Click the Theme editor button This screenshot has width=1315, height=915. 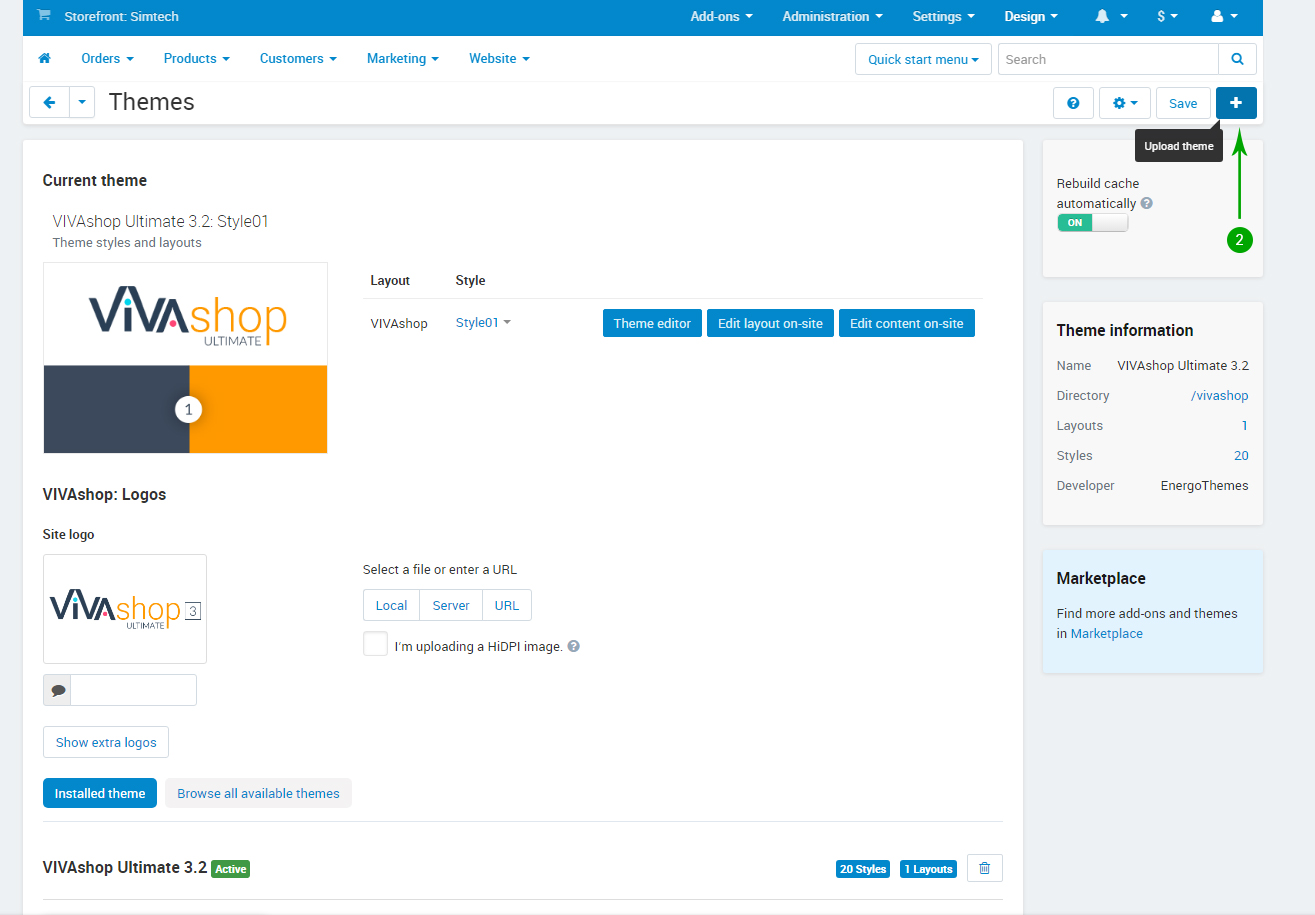click(652, 323)
